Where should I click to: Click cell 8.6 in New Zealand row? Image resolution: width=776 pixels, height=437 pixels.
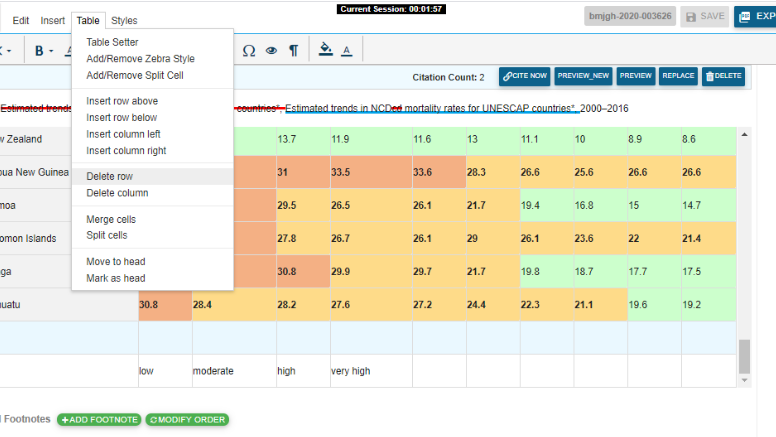coord(709,139)
